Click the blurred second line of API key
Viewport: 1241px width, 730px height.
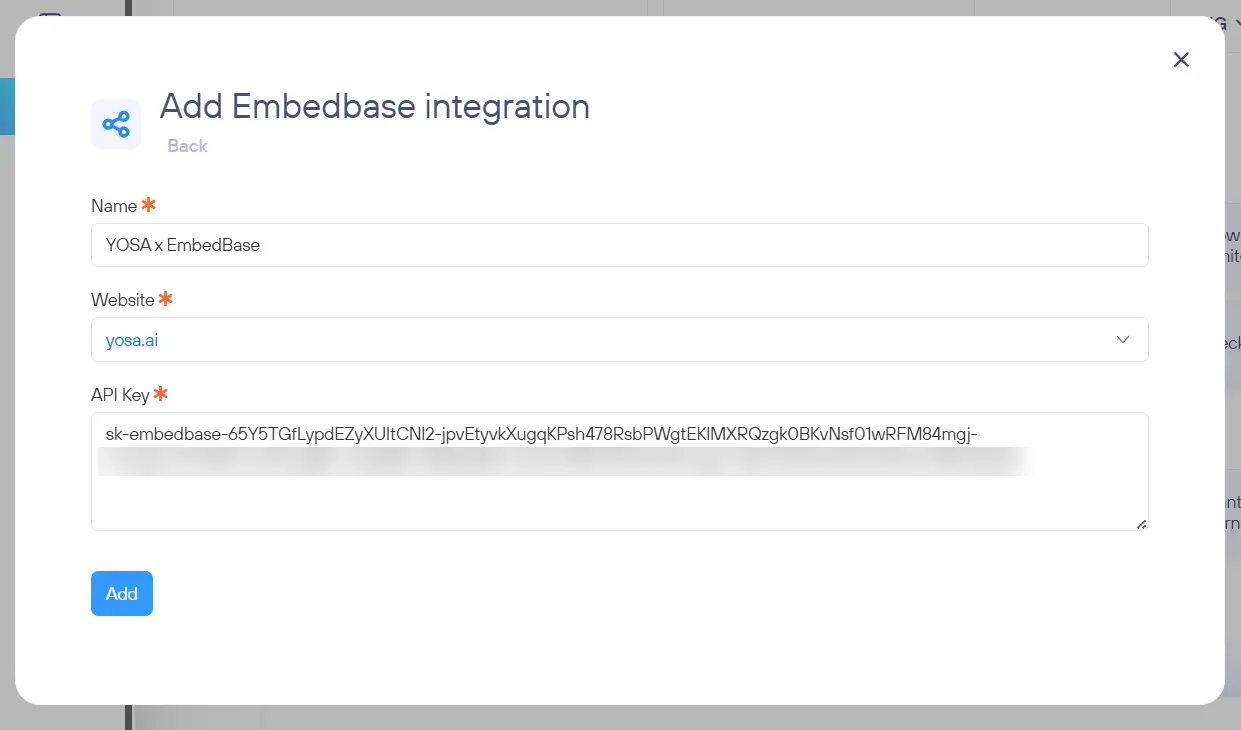click(565, 461)
